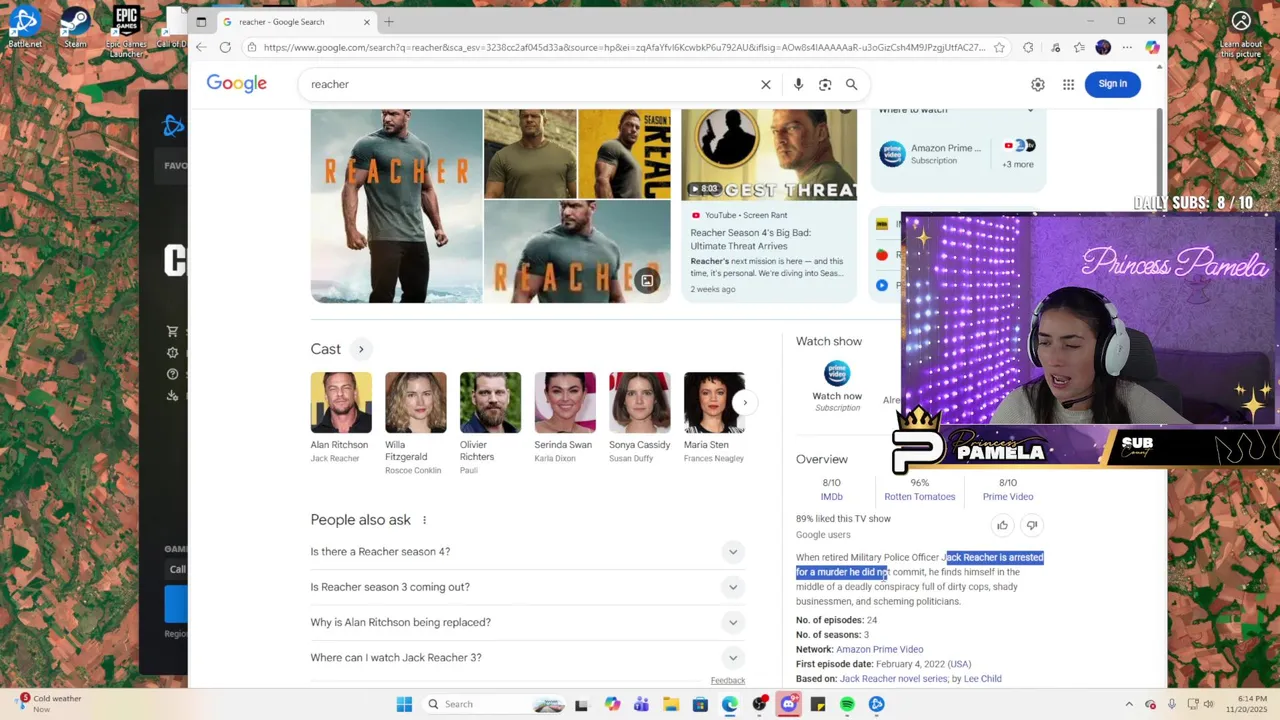Screen dimensions: 1280x720
Task: Launch Steam desktop shortcut
Action: (75, 27)
